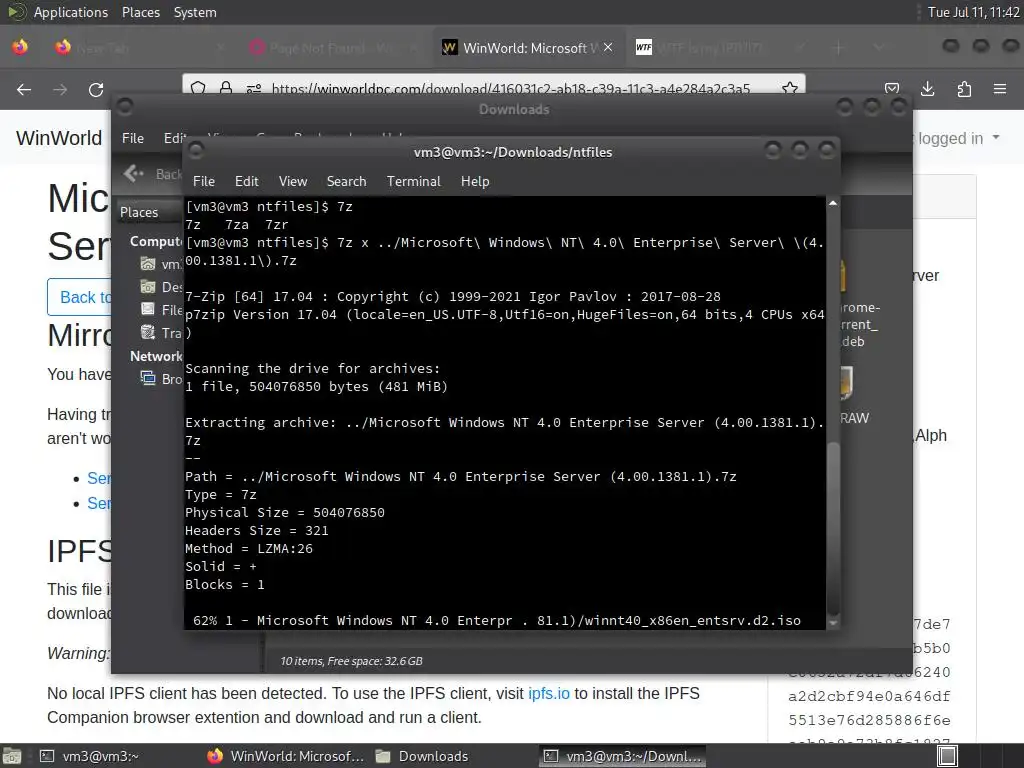1024x768 pixels.
Task: Select the Browse Network icon in sidebar
Action: tap(148, 378)
